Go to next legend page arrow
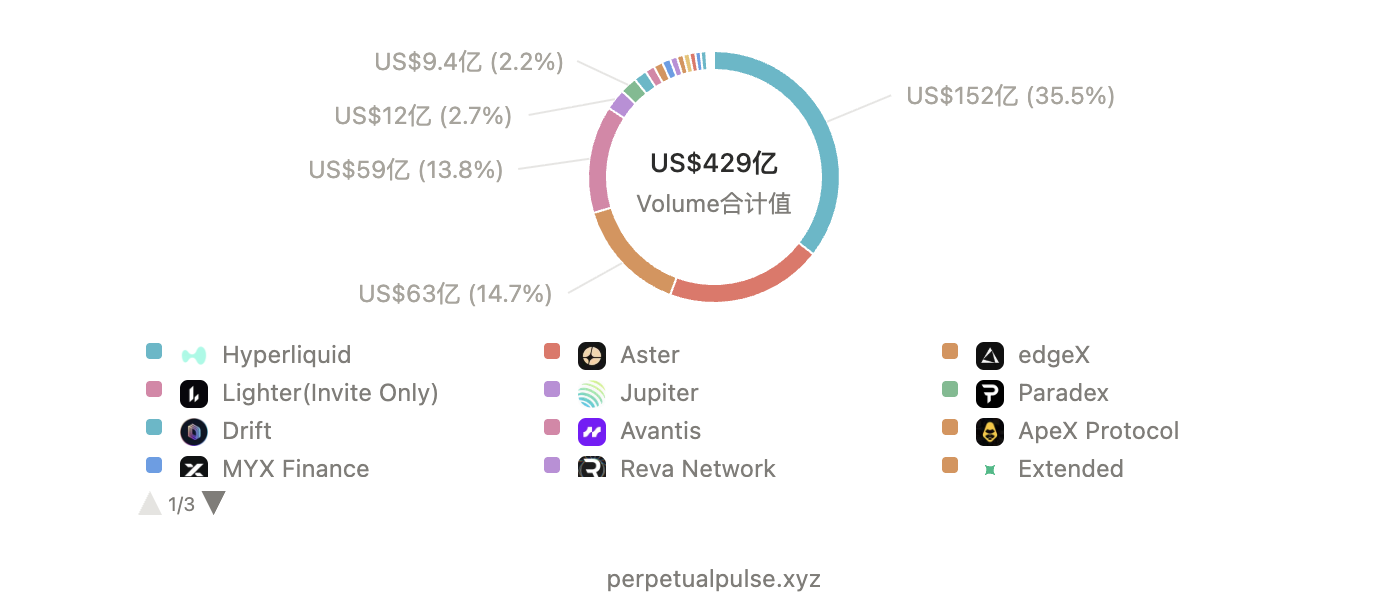This screenshot has height=602, width=1378. tap(214, 503)
